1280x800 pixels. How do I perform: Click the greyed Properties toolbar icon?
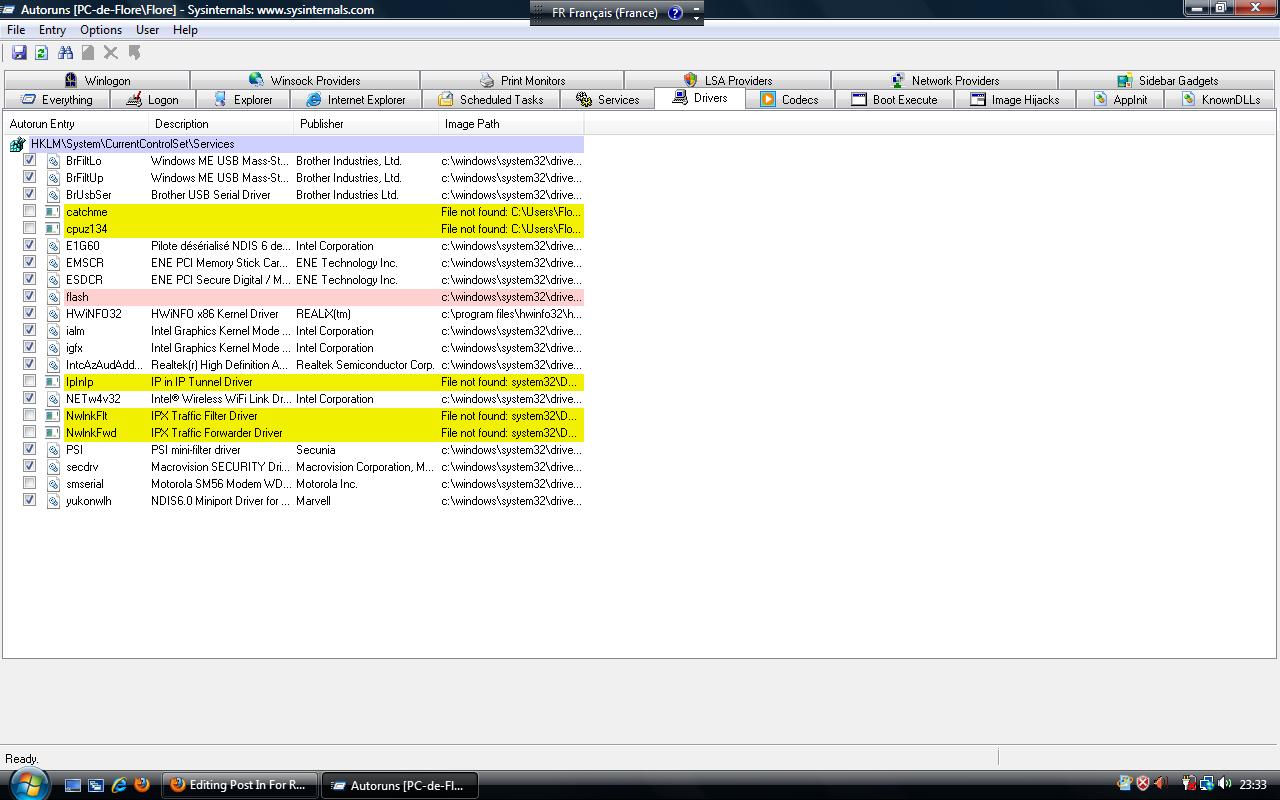(88, 53)
